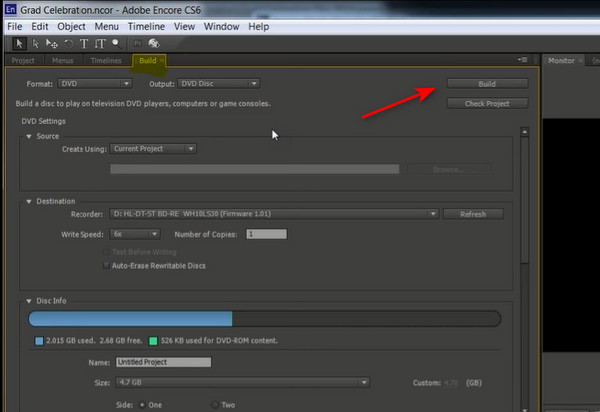Select the Two side radio button
600x412 pixels.
click(x=215, y=404)
